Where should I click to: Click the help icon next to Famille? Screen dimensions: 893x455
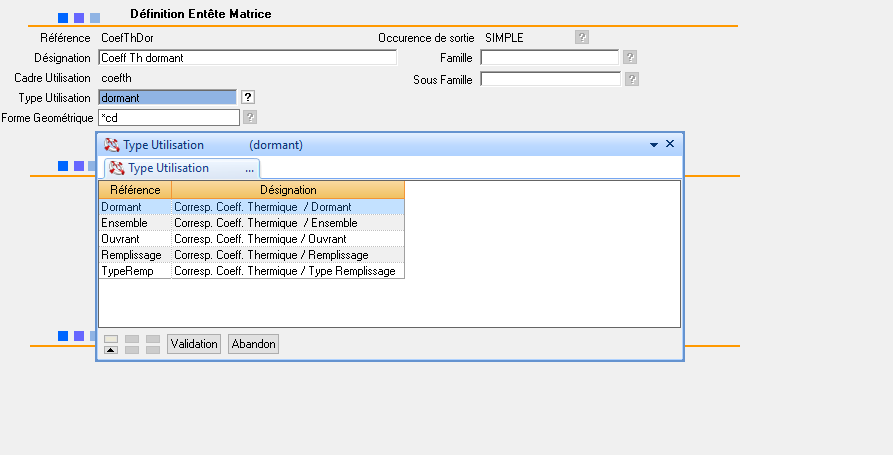pos(631,58)
